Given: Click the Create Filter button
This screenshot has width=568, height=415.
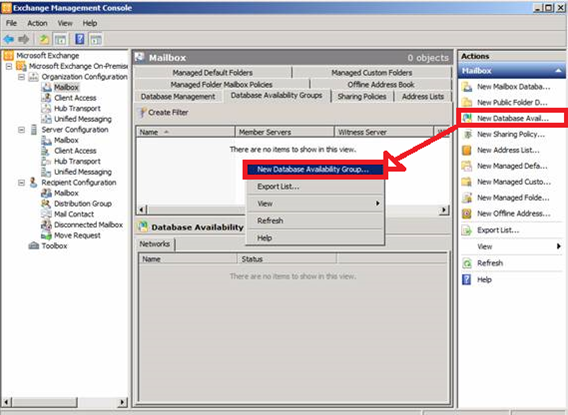Looking at the screenshot, I should [164, 113].
